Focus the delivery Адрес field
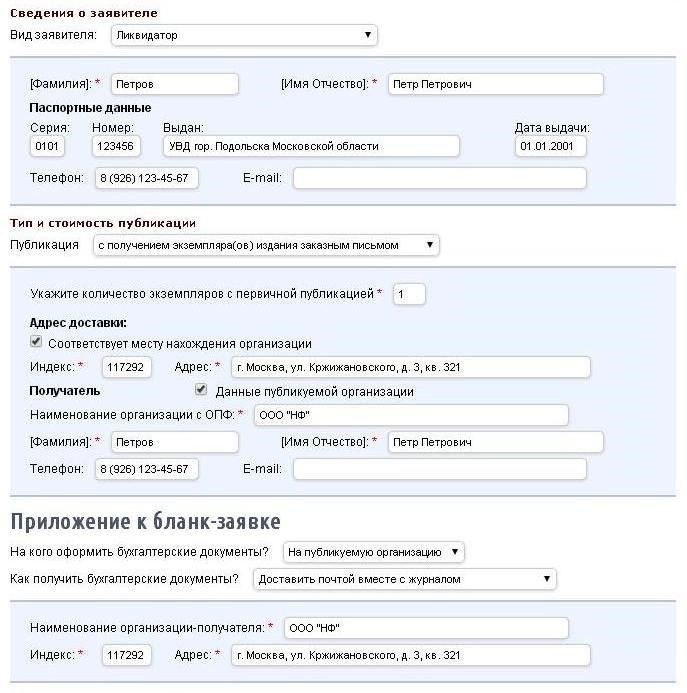 pyautogui.click(x=410, y=367)
